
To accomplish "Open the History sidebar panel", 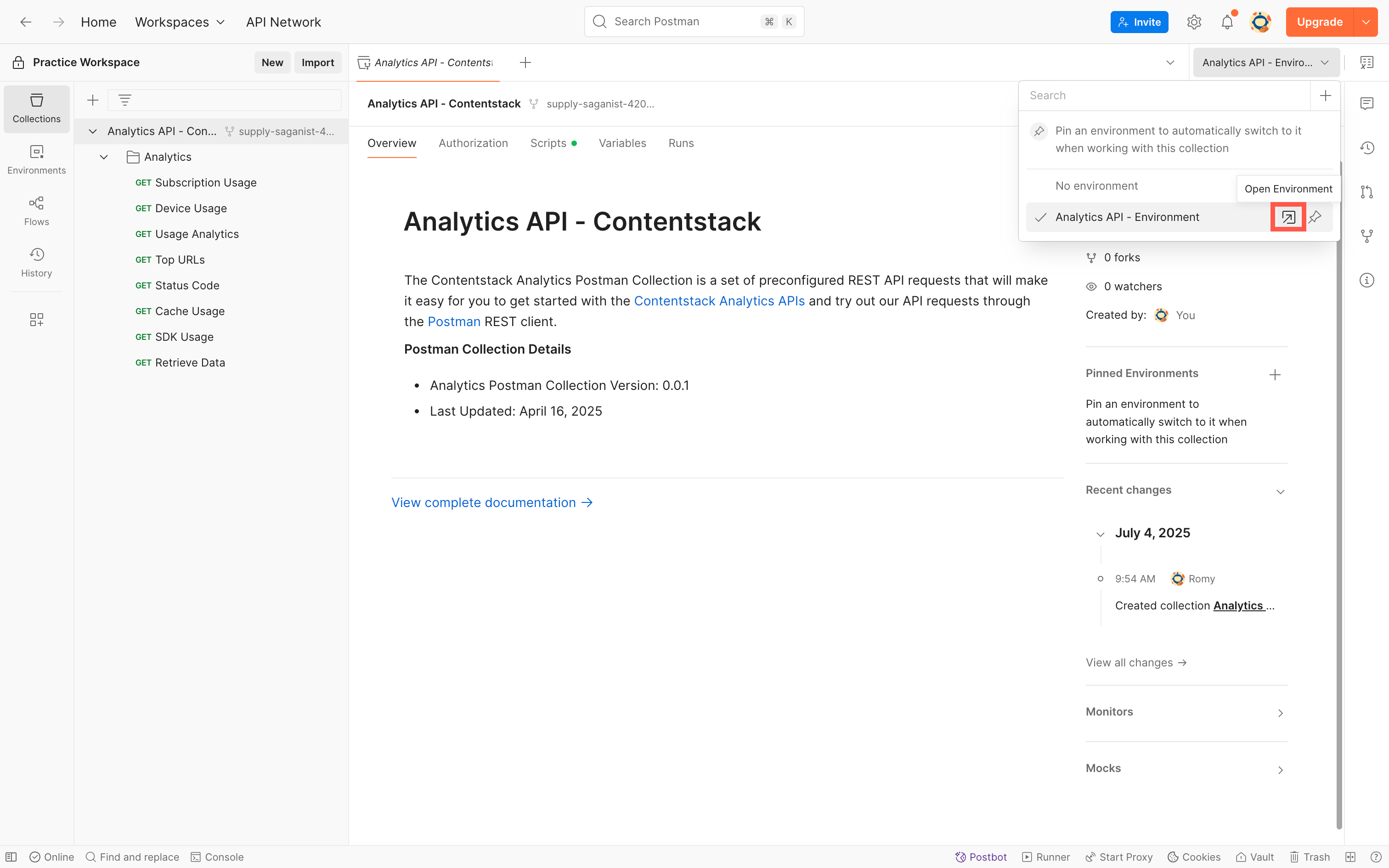I will [36, 263].
